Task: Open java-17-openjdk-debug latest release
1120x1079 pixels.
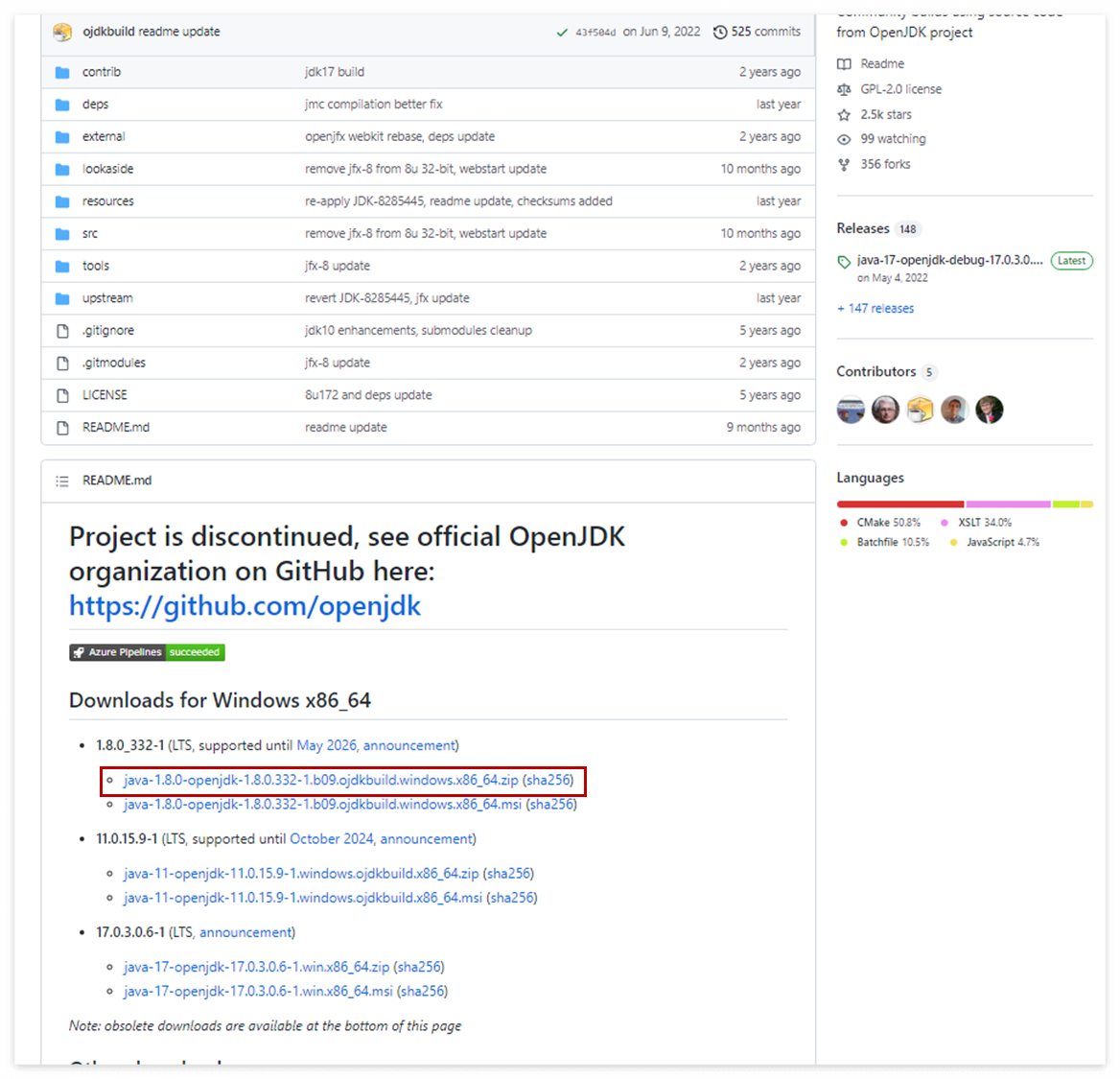Action: (x=950, y=260)
